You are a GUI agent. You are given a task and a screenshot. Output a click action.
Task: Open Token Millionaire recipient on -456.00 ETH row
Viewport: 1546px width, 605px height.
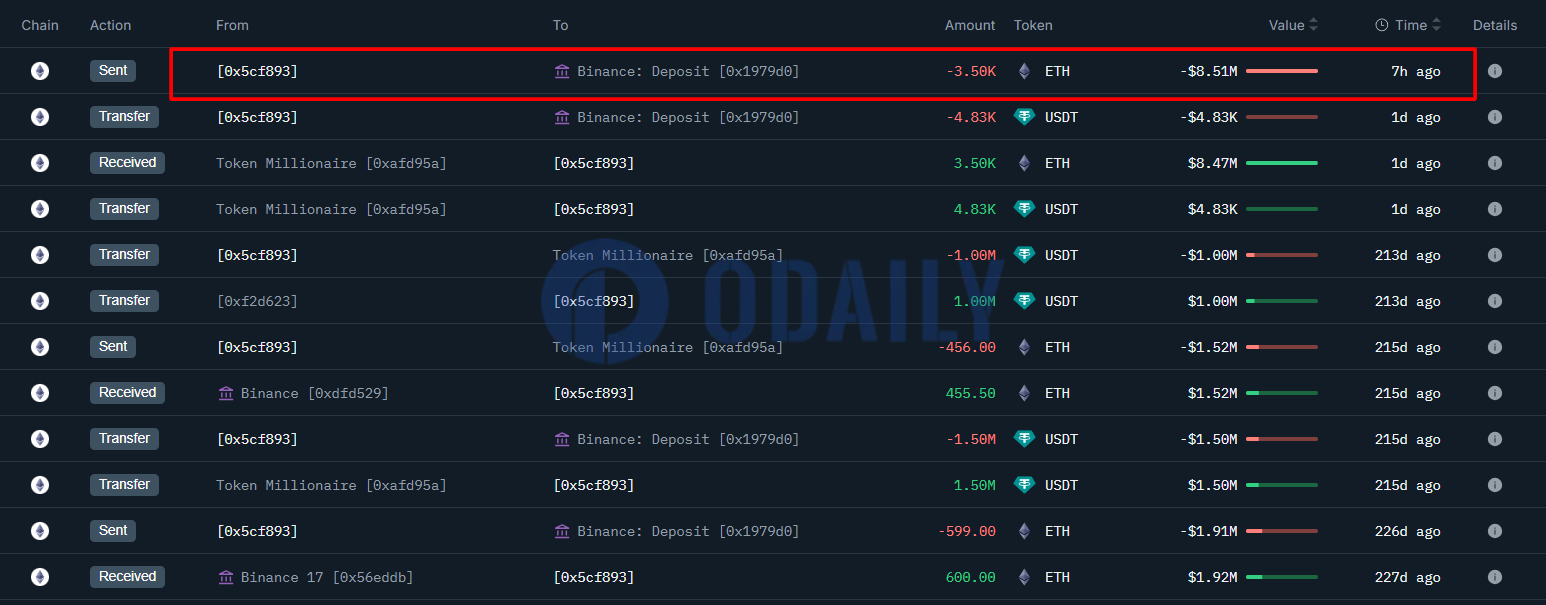[668, 347]
